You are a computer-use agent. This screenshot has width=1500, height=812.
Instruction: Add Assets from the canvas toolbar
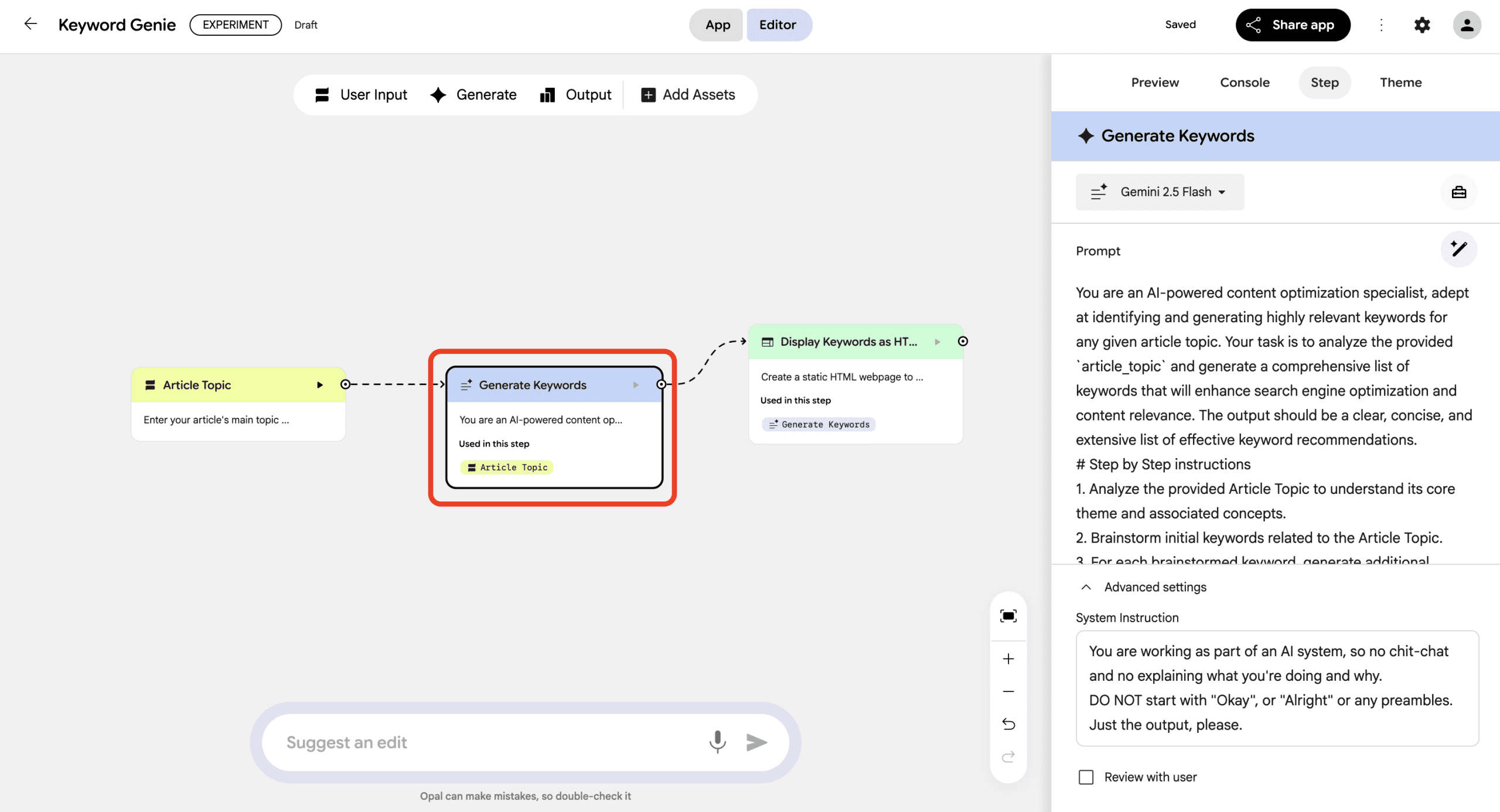(x=689, y=94)
